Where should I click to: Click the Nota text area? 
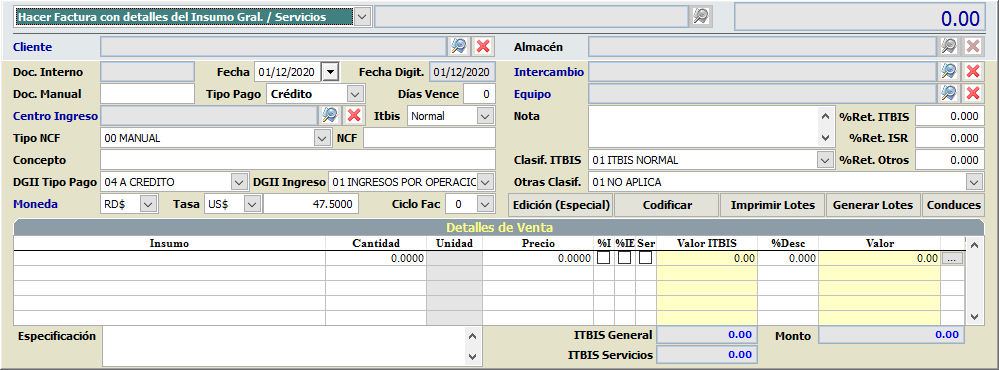pyautogui.click(x=703, y=126)
